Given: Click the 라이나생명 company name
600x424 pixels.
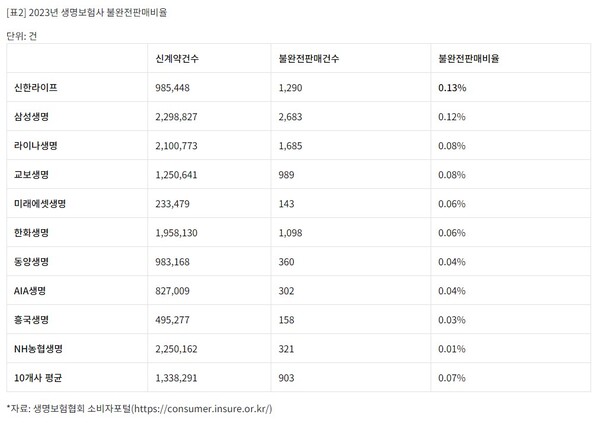Looking at the screenshot, I should [37, 146].
